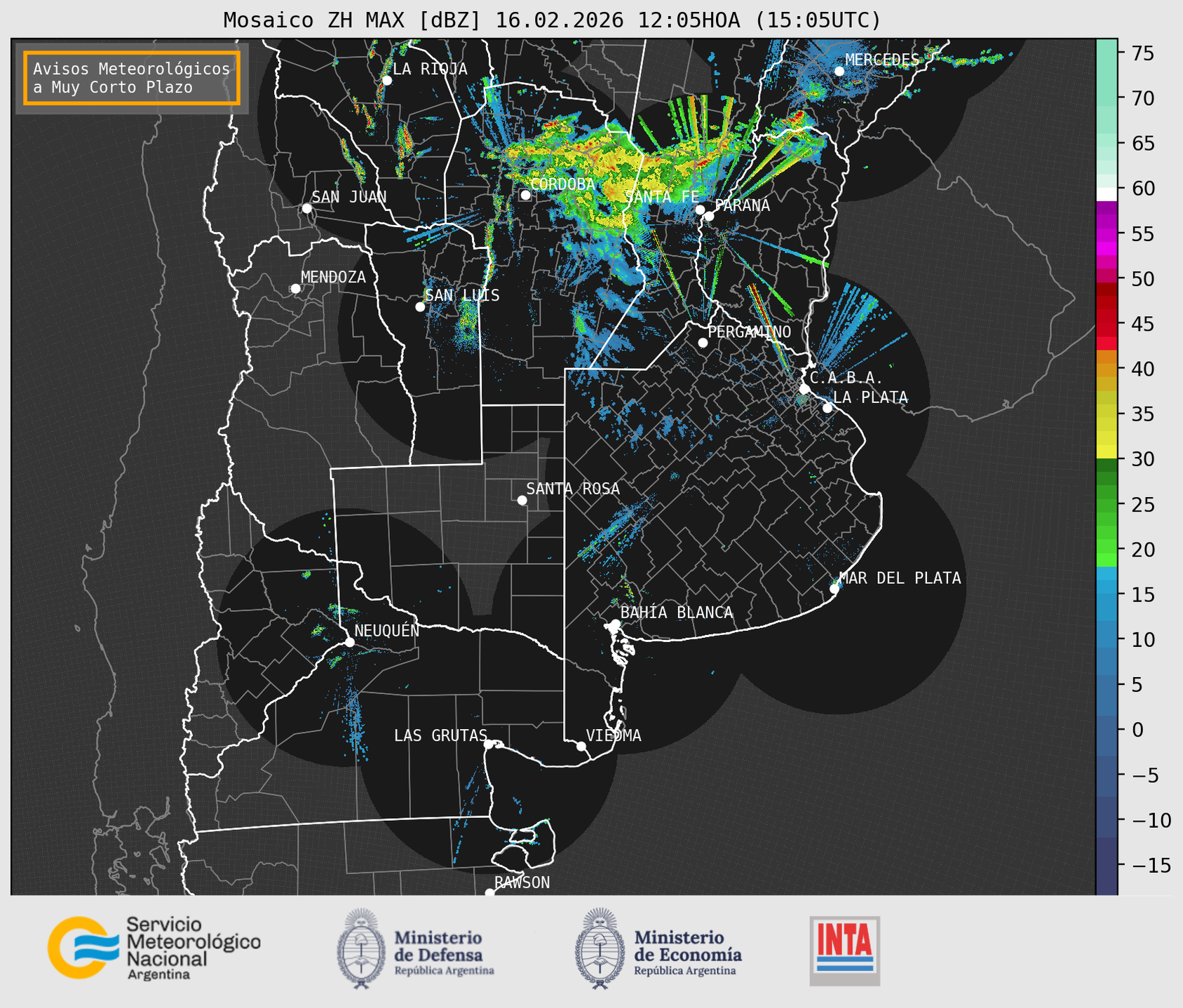The image size is (1183, 1008).
Task: Click the MAR DEL PLATA city label
Action: pos(900,578)
